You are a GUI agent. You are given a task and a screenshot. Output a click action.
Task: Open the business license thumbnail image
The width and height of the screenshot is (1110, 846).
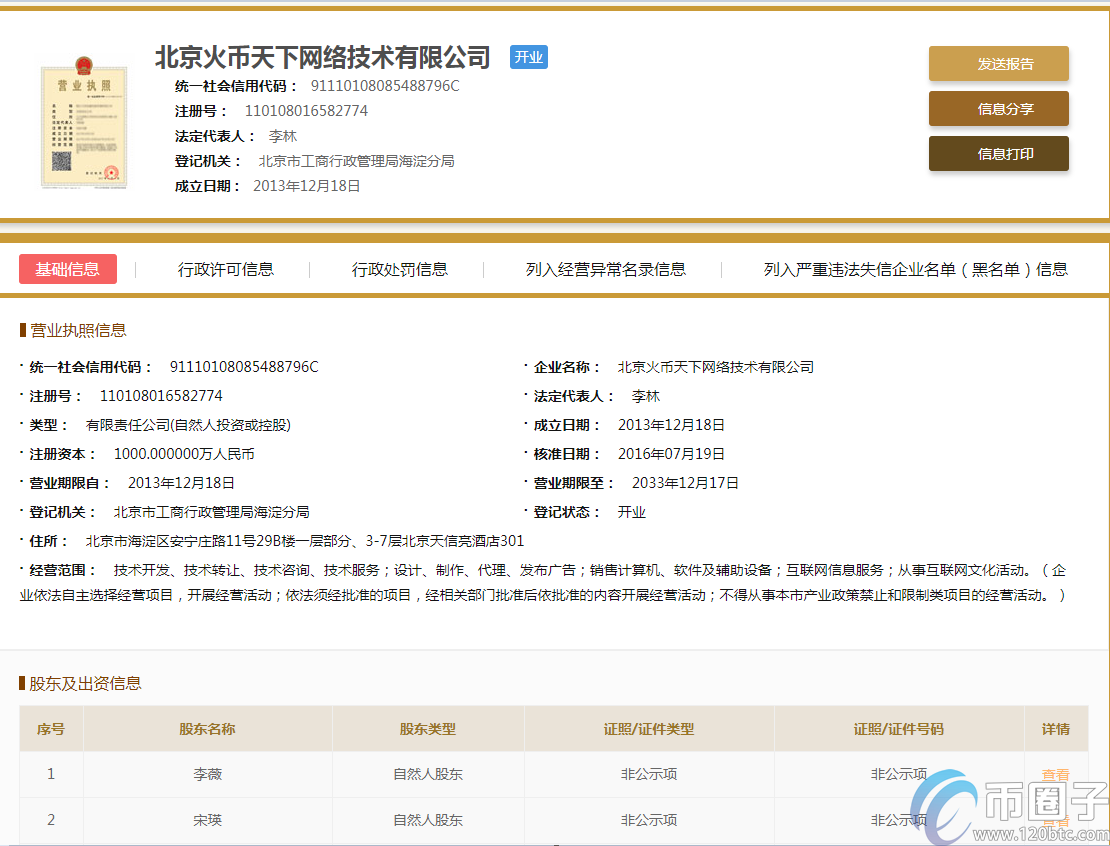point(84,122)
